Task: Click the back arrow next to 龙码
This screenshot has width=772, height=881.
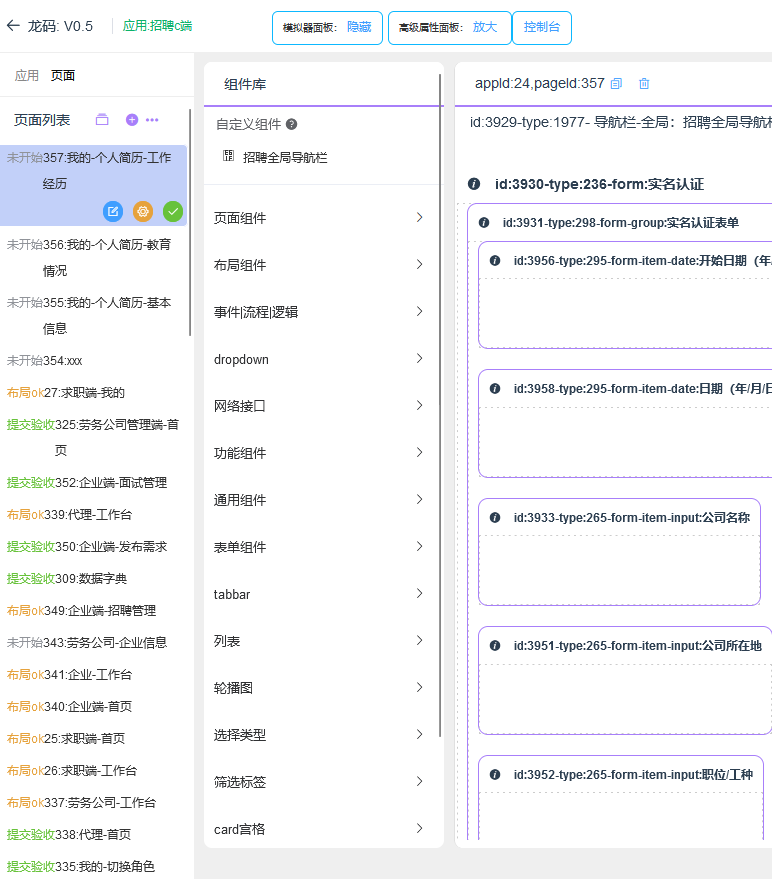Action: [x=13, y=25]
